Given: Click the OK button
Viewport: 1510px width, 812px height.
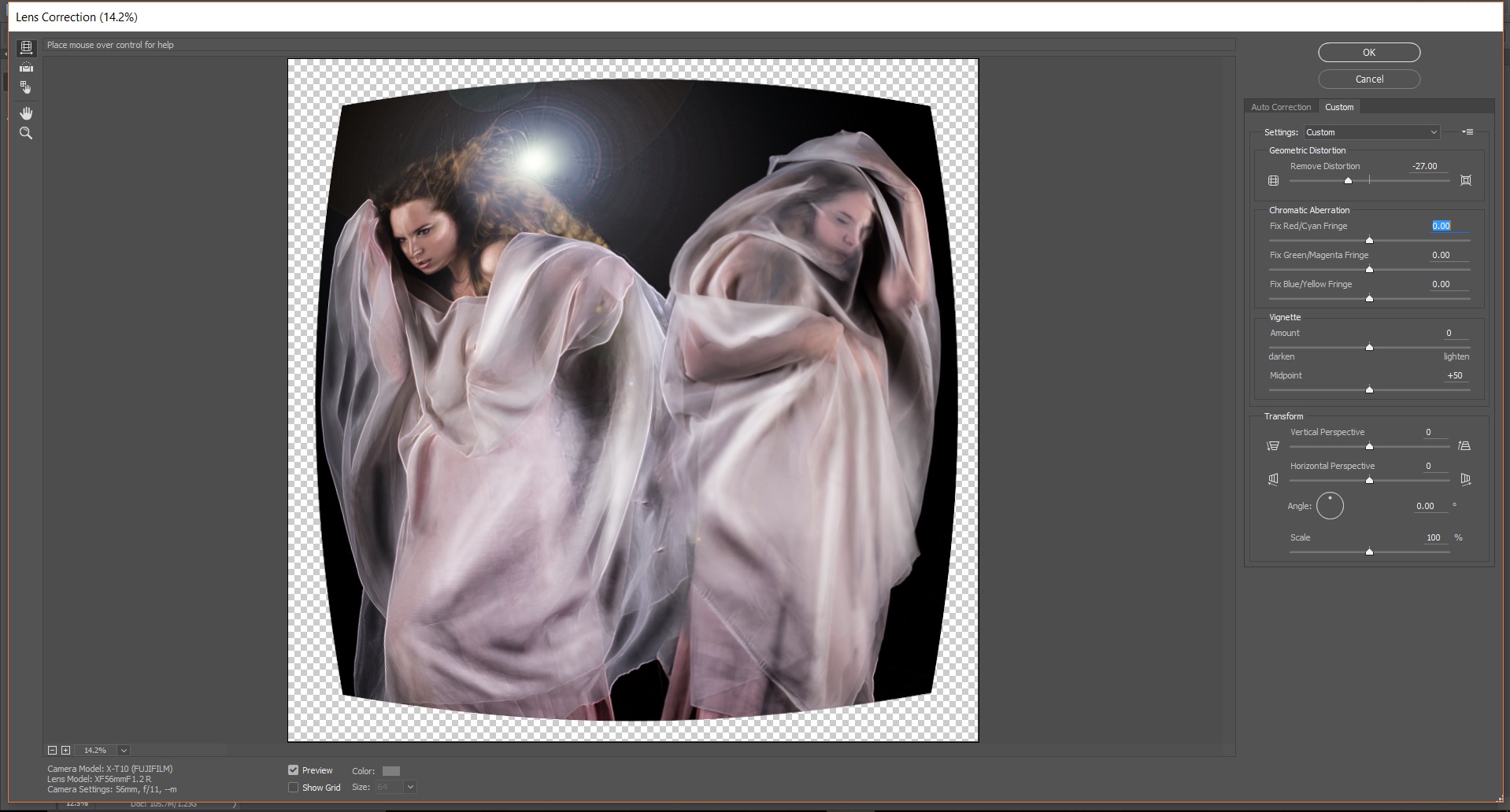Looking at the screenshot, I should point(1368,52).
